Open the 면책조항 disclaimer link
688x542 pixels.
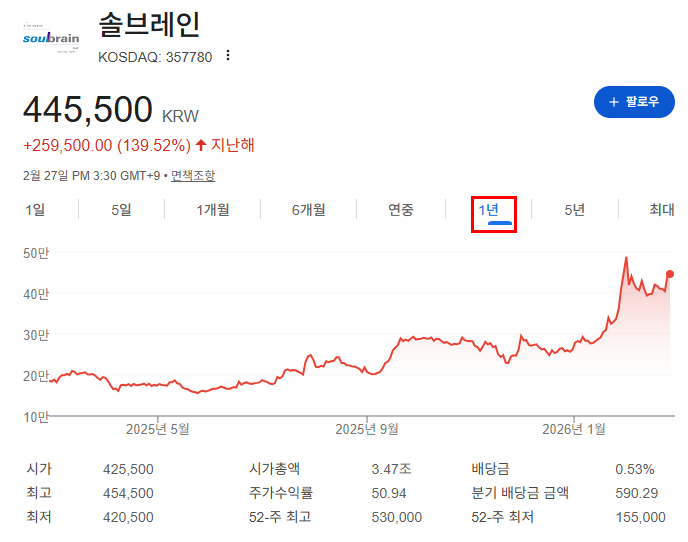click(x=193, y=176)
